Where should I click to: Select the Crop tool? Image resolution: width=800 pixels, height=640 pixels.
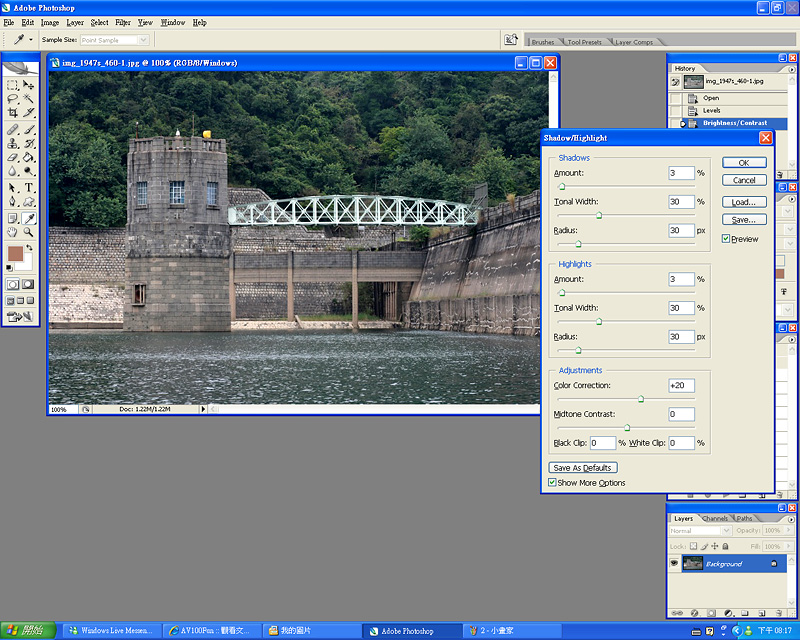click(13, 113)
